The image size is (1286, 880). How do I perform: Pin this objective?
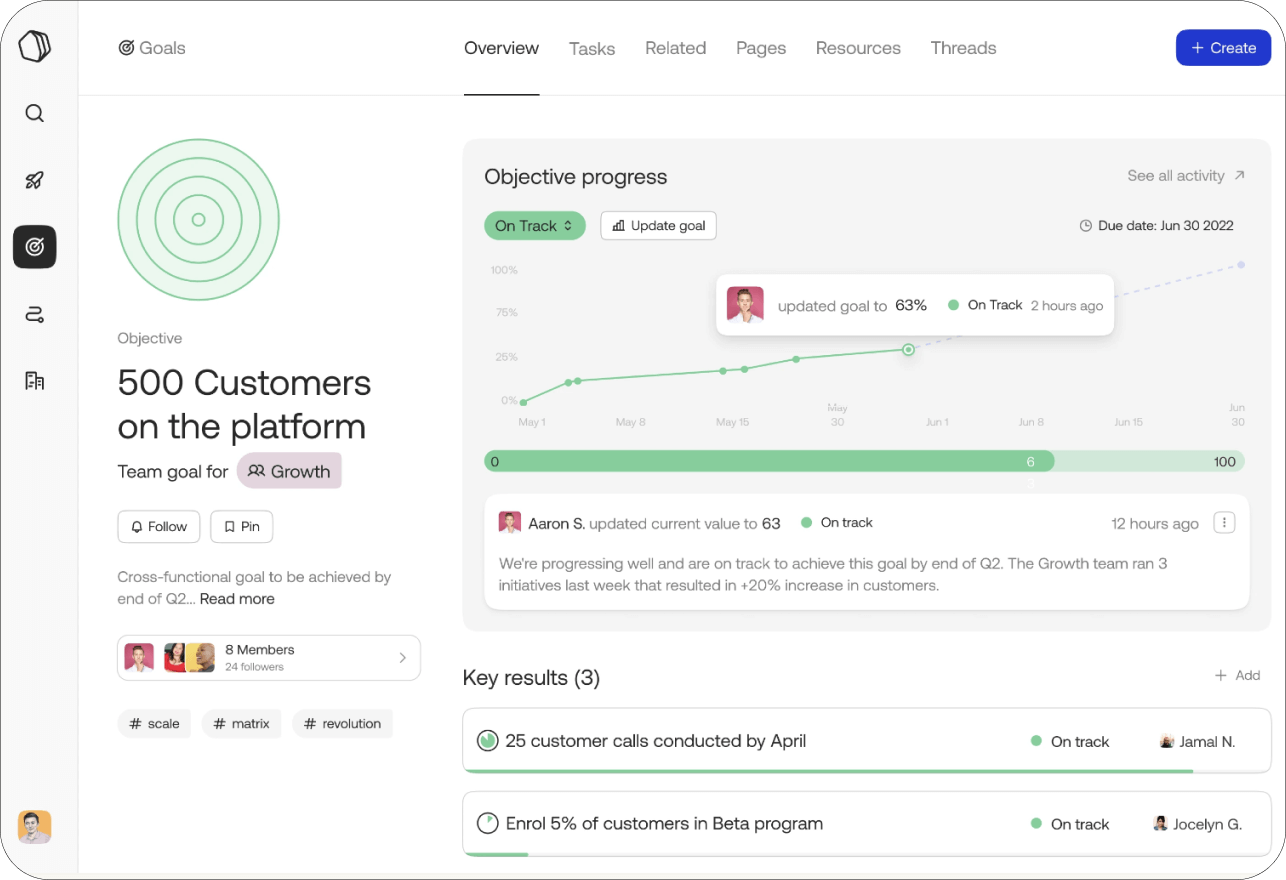pos(241,527)
